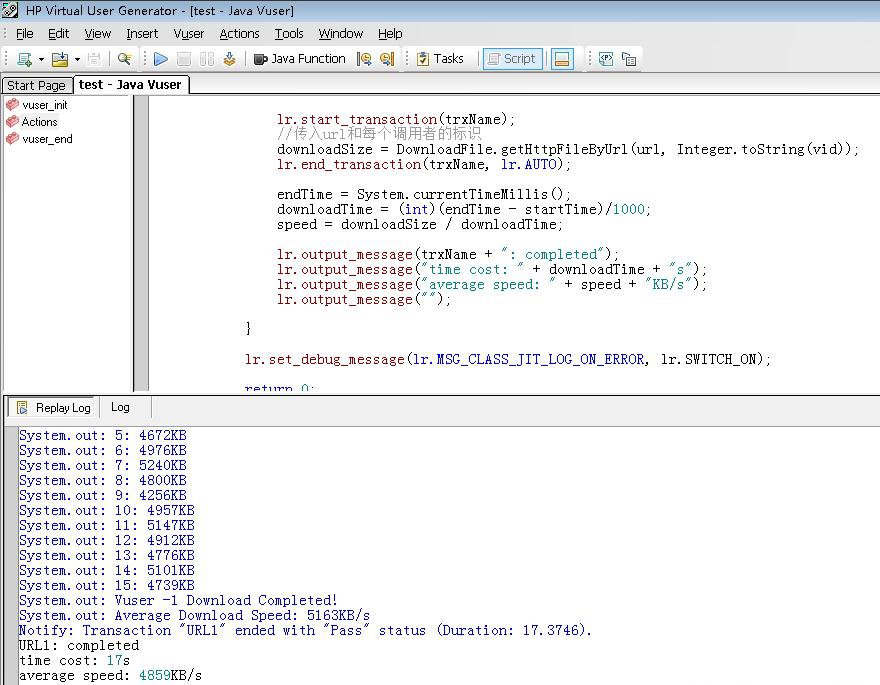Select vuser_init in the script tree
The image size is (880, 685).
tap(44, 105)
